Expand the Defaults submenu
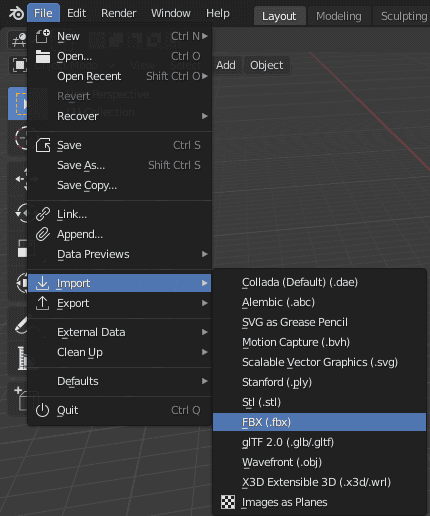This screenshot has height=516, width=430. tap(119, 381)
